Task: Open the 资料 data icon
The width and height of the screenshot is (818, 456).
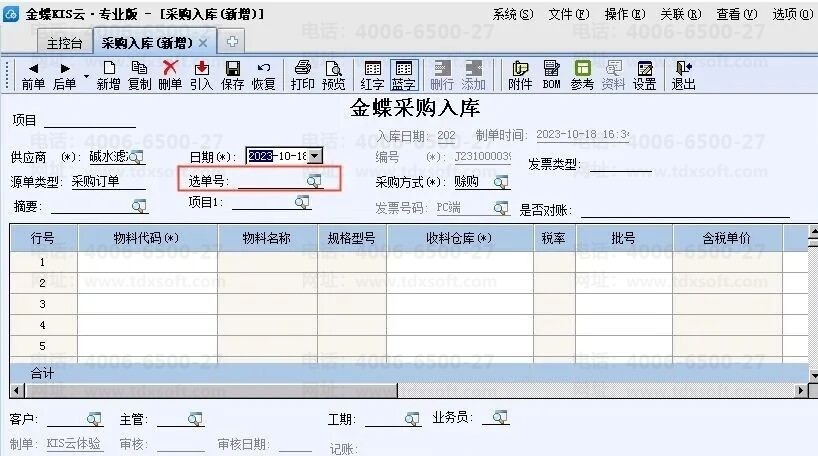Action: point(614,76)
